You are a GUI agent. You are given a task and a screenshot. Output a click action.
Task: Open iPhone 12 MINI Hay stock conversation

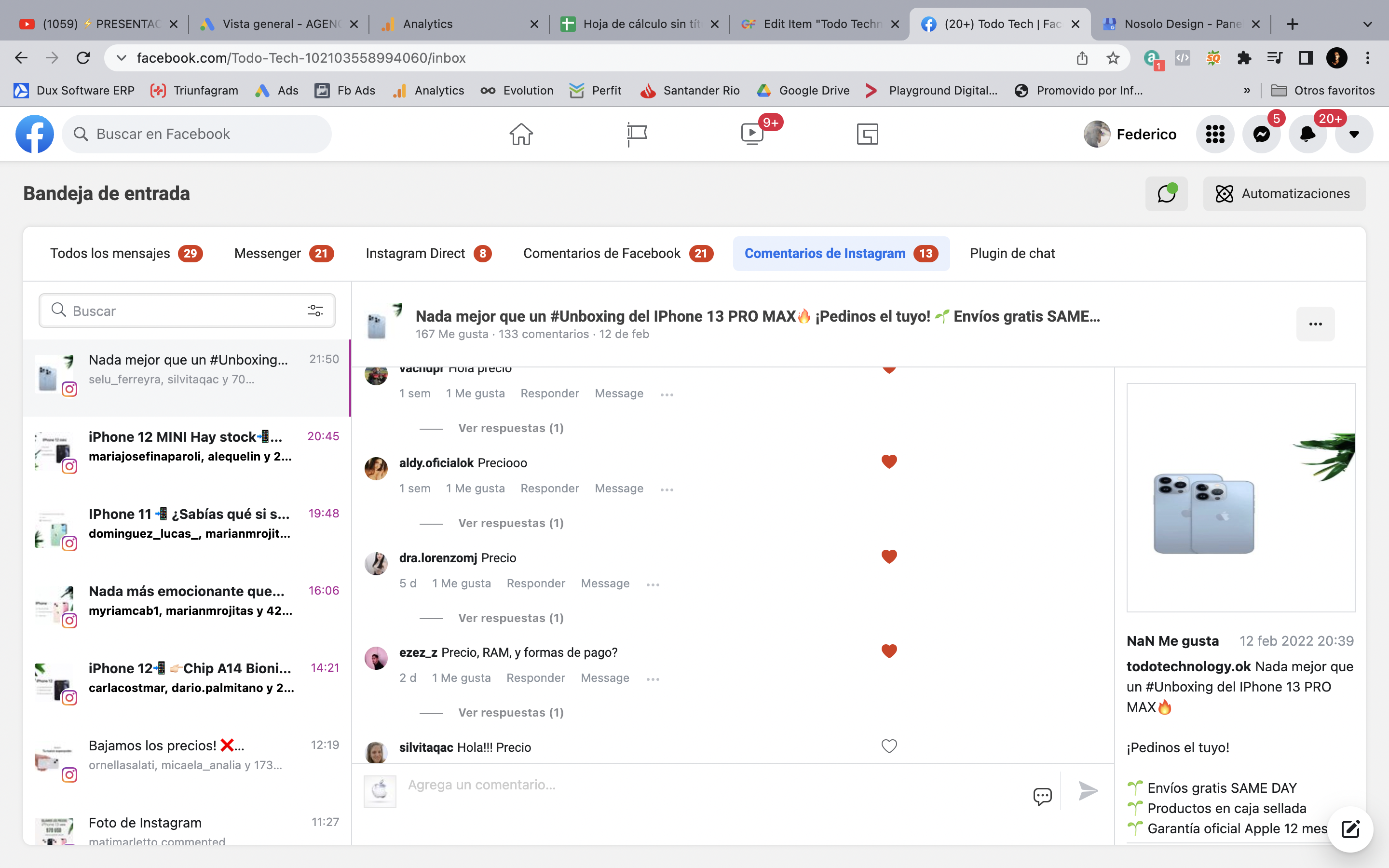coord(187,455)
